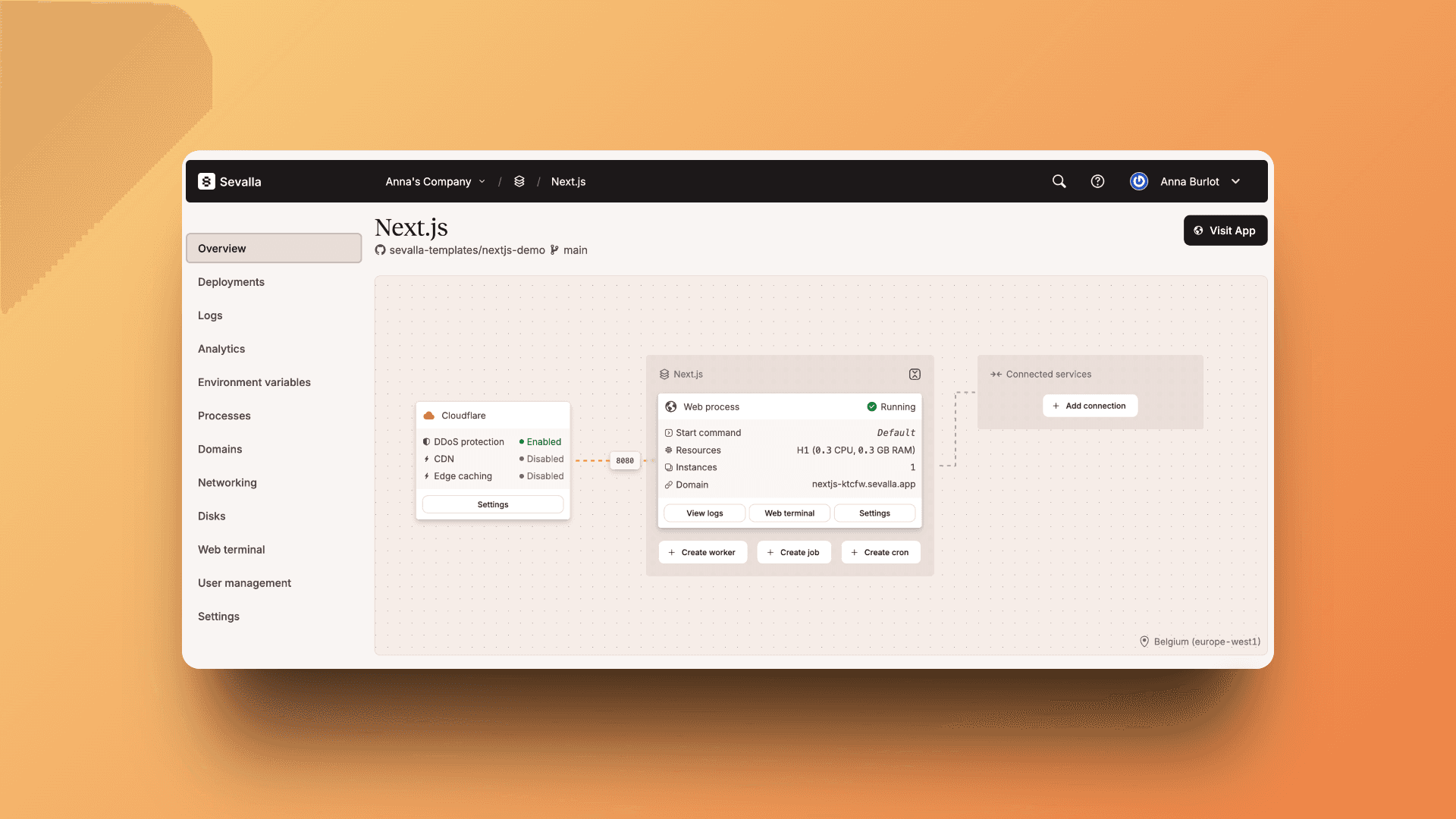Image resolution: width=1456 pixels, height=819 pixels.
Task: Click Next.js breadcrumb link
Action: pyautogui.click(x=568, y=181)
